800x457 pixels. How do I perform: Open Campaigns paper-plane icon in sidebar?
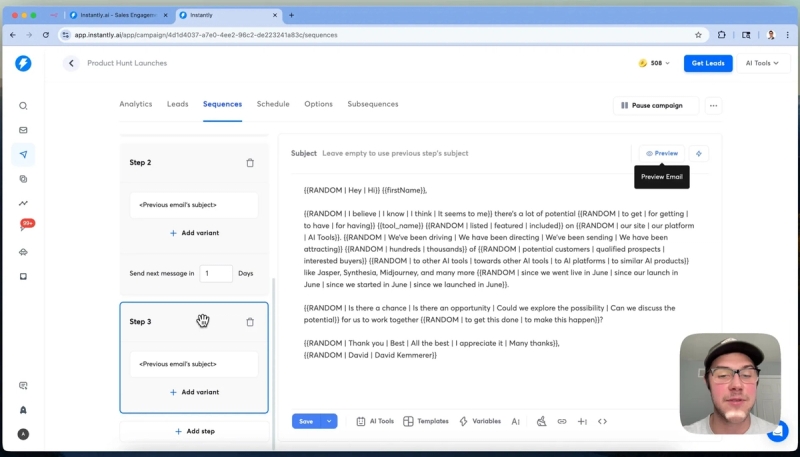point(23,155)
